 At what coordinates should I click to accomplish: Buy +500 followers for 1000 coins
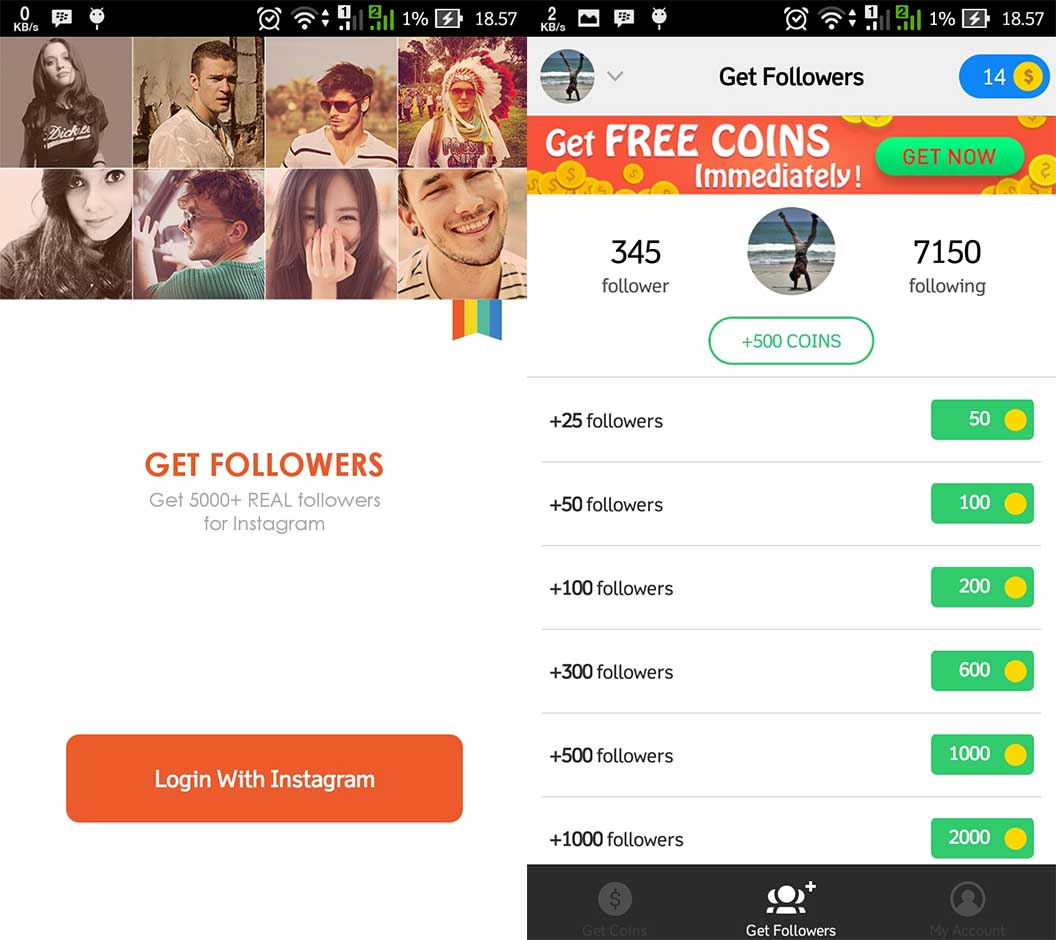[x=982, y=754]
